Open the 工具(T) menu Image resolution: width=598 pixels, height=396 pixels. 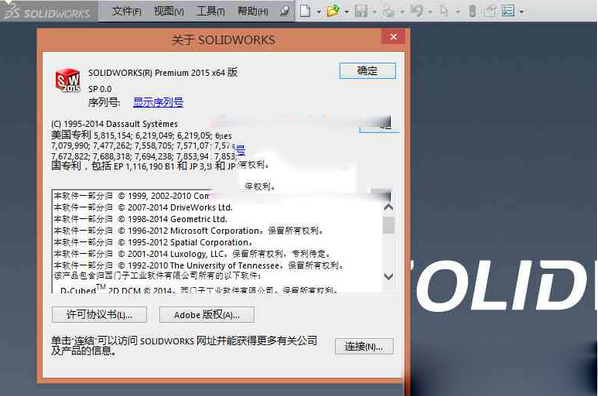pos(210,11)
